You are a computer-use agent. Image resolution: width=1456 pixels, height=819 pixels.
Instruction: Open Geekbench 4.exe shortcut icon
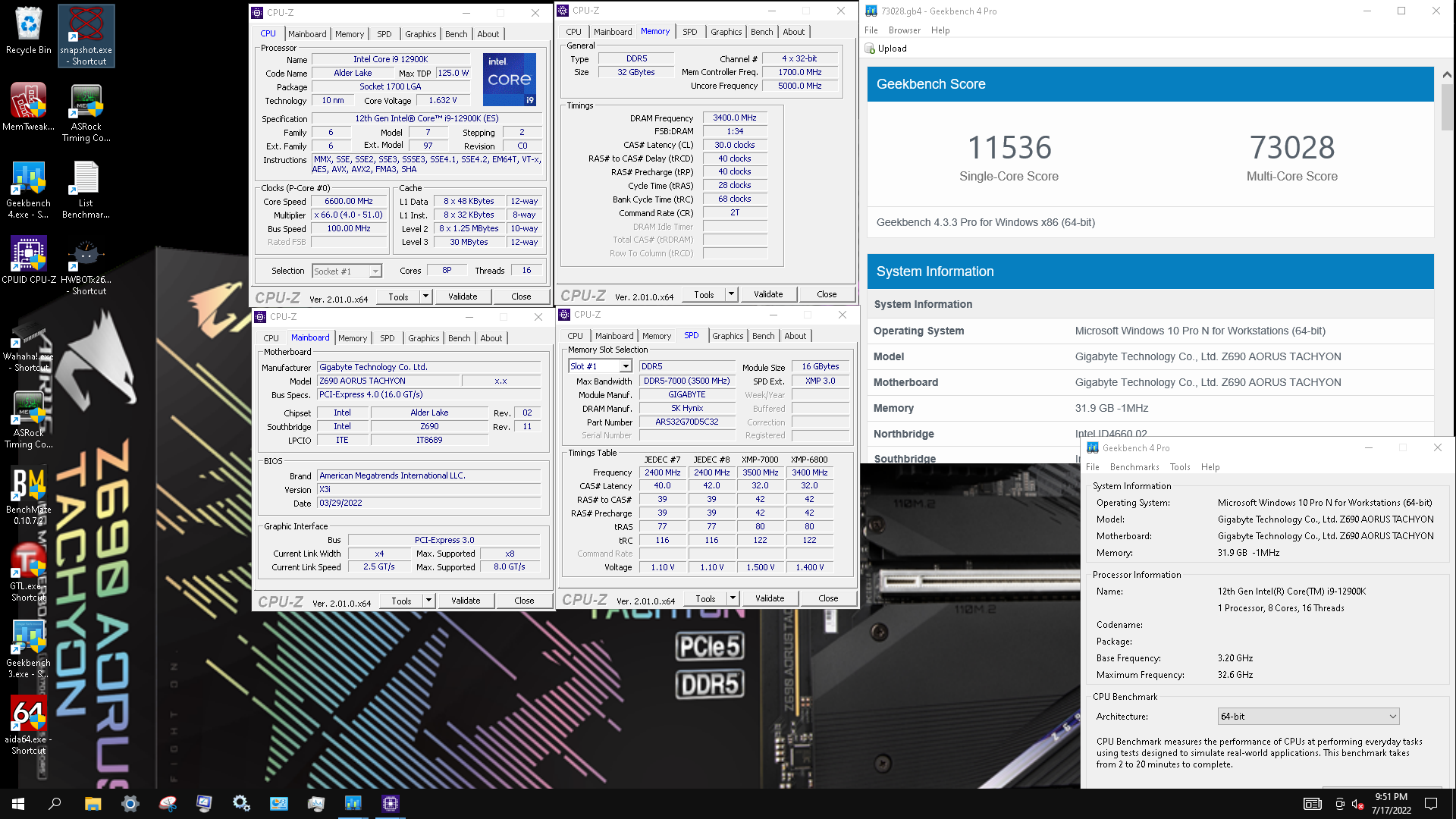29,190
